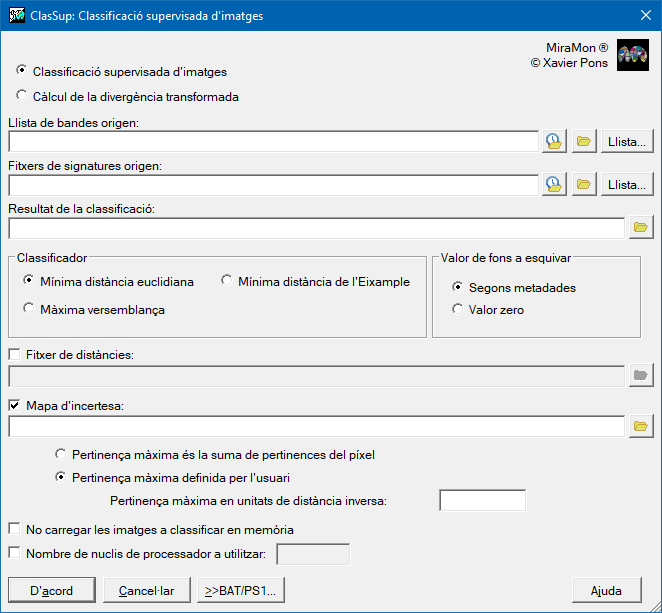This screenshot has width=662, height=613.
Task: Click Llista... button for signature files
Action: [627, 185]
